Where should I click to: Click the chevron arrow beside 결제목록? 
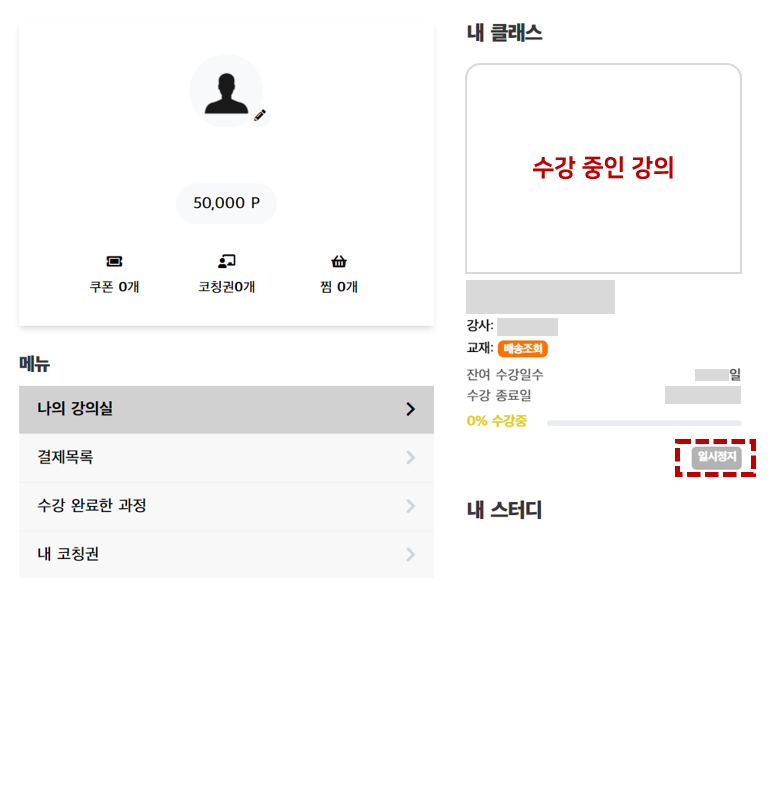click(411, 458)
